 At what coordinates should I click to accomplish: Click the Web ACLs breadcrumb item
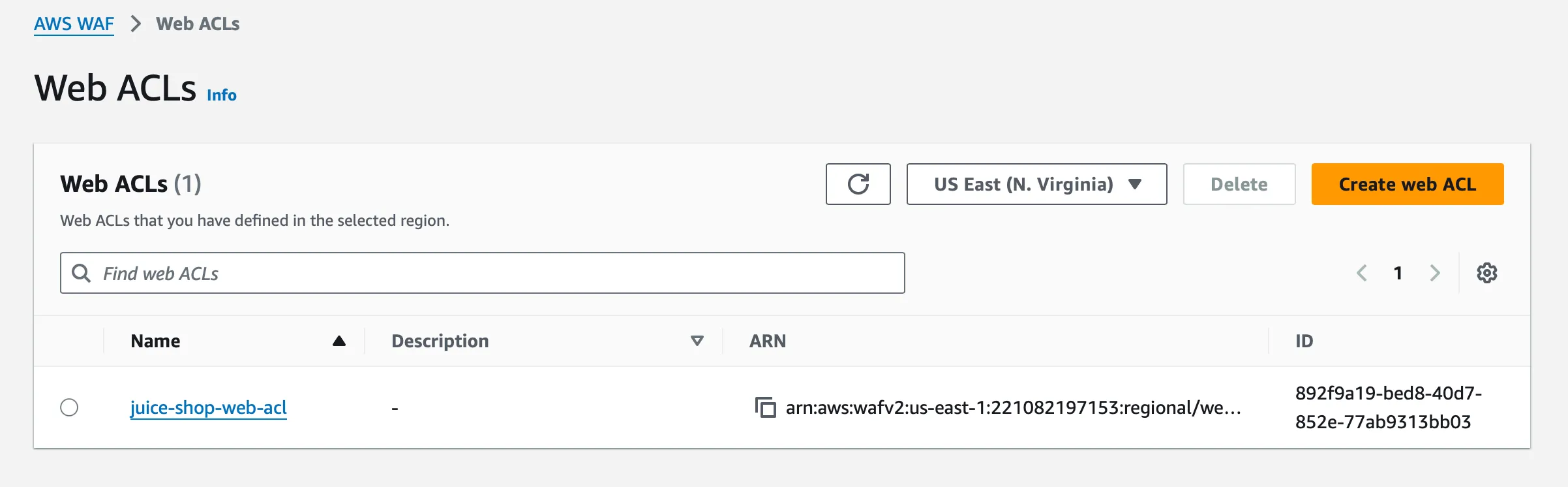tap(198, 24)
